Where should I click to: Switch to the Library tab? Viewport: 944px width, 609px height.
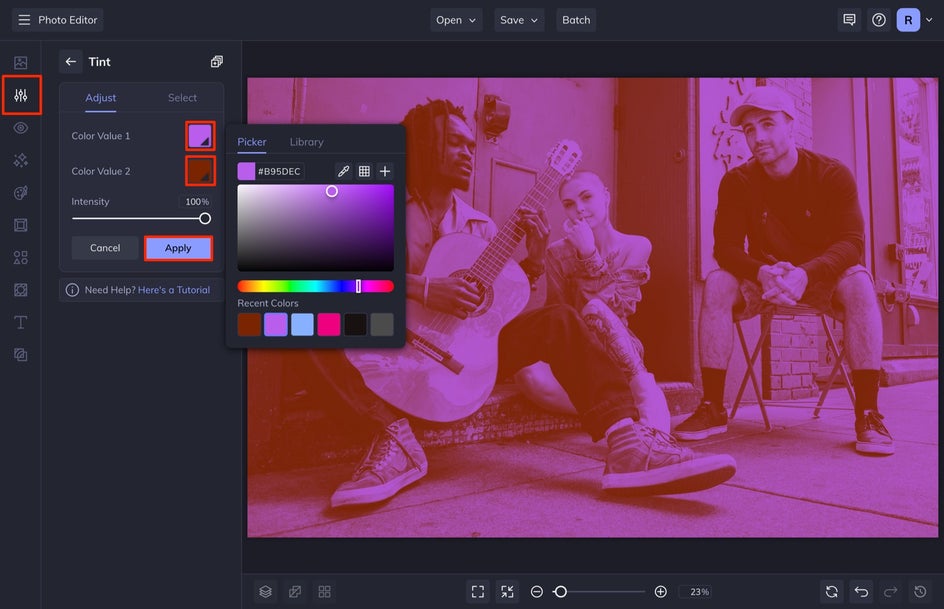pos(306,142)
